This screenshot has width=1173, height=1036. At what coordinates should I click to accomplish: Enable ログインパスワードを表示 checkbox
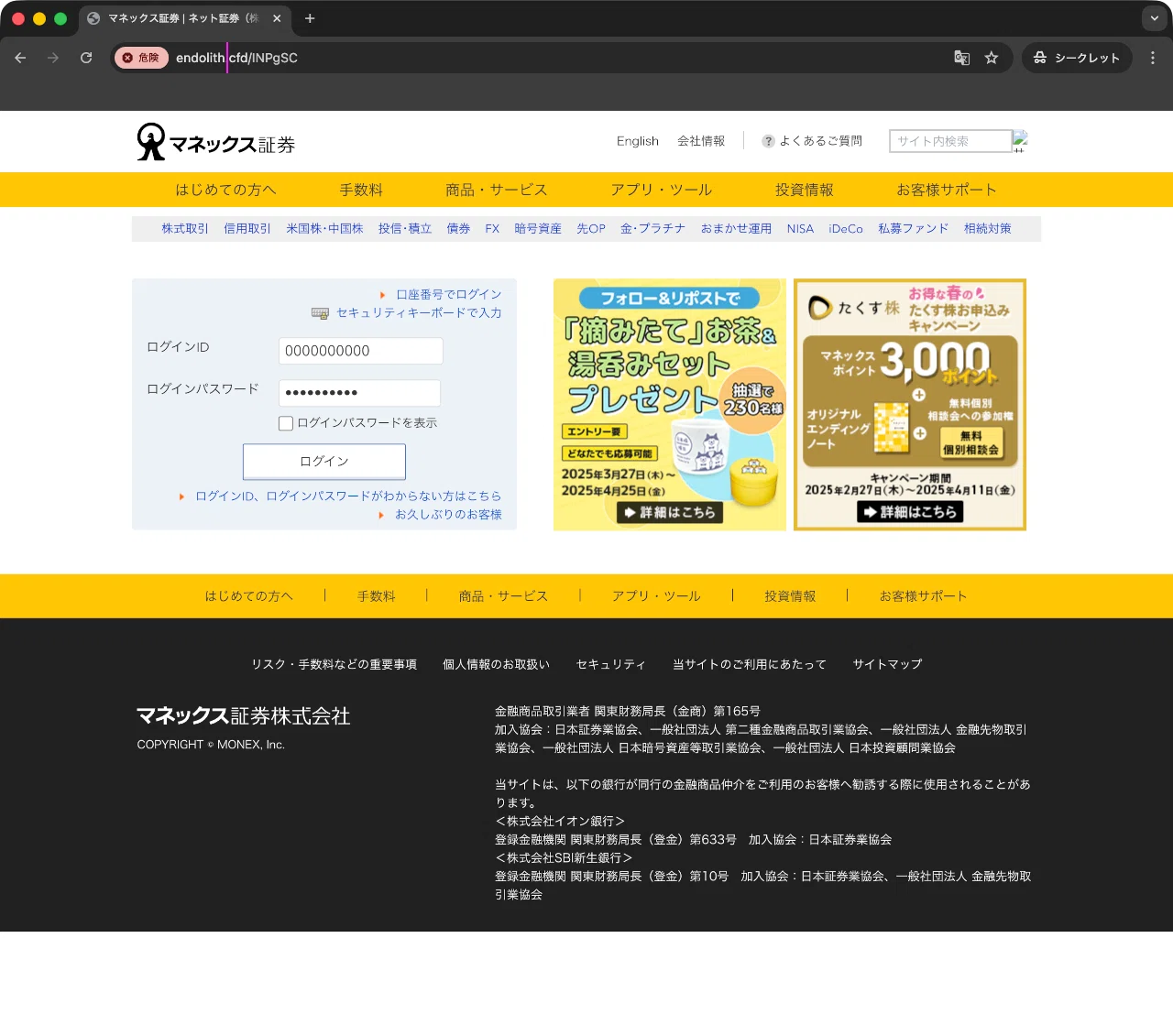(286, 423)
